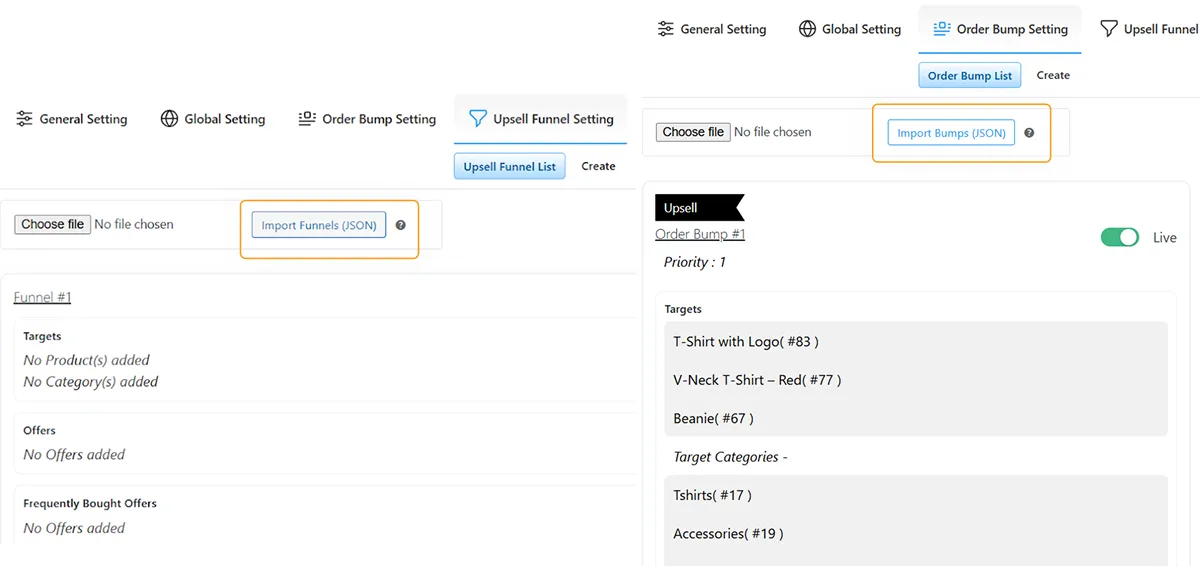Click the Order Bump Setting icon in left panel
Viewport: 1200px width, 567px height.
pos(307,119)
